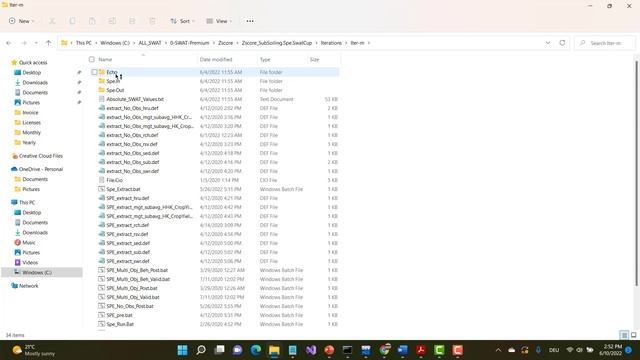Tick the checkbox beside the Echo folder
640x360 pixels.
click(94, 72)
